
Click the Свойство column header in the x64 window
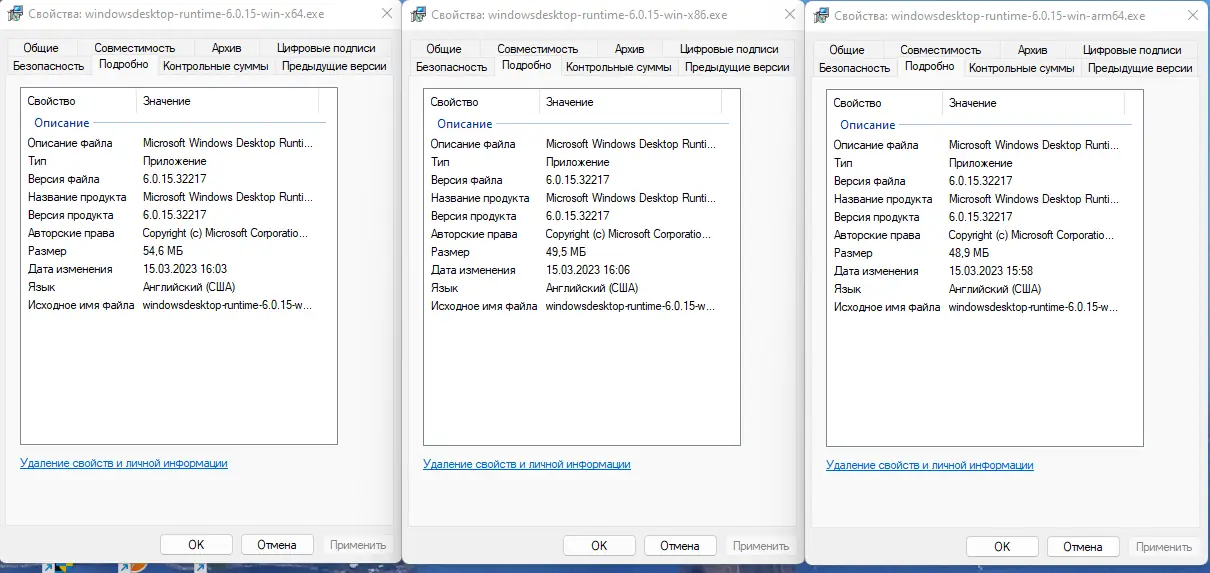click(78, 101)
